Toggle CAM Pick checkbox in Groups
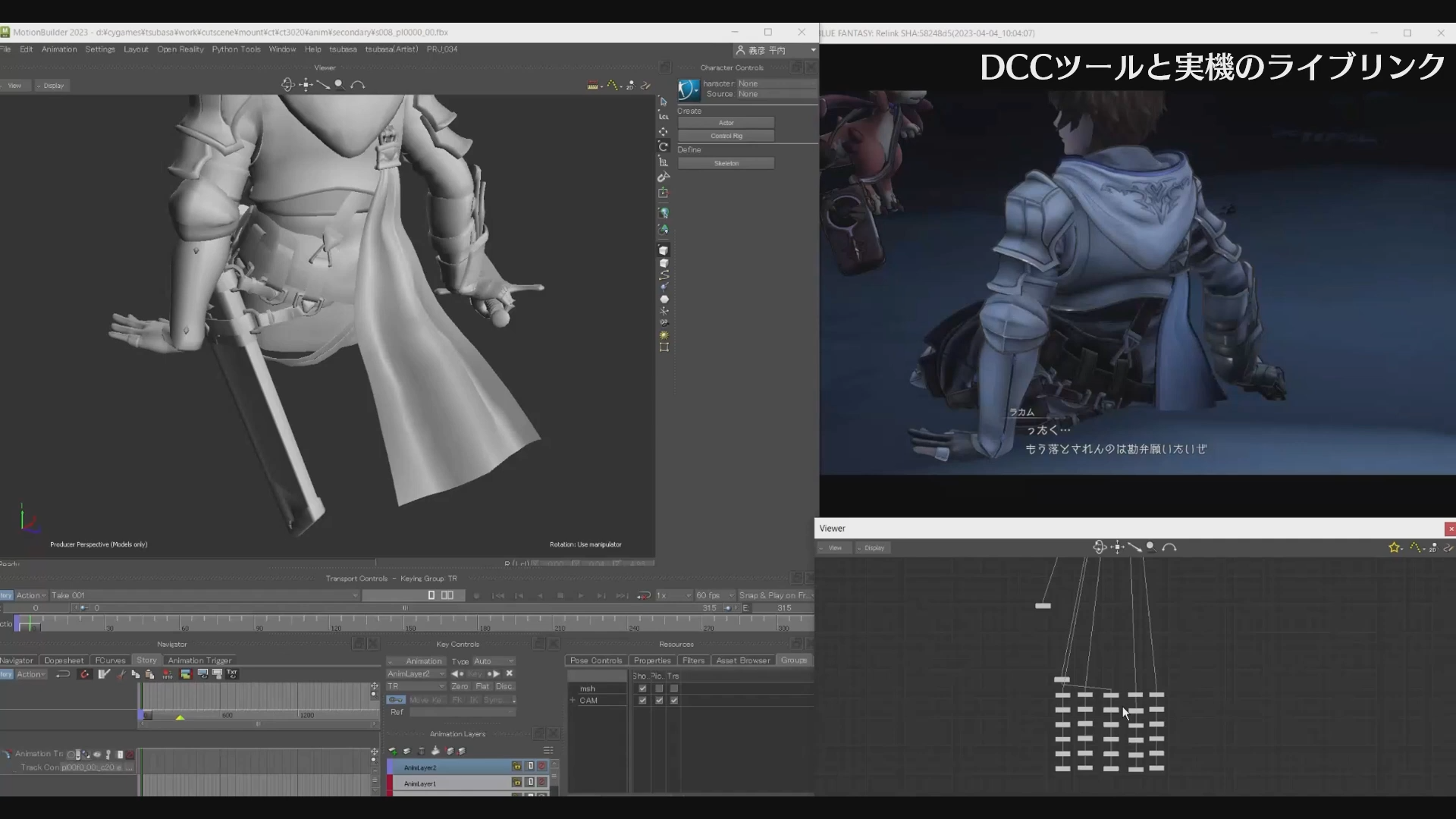Viewport: 1456px width, 819px height. [659, 701]
